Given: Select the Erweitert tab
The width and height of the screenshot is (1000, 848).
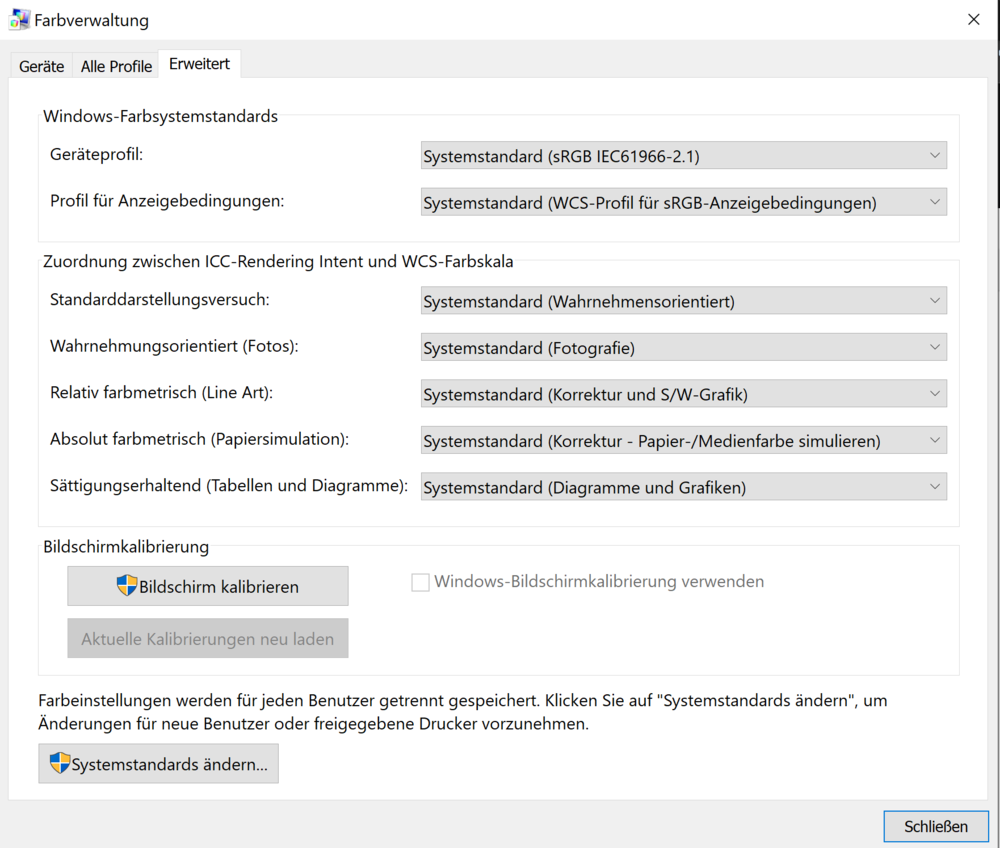Looking at the screenshot, I should (x=199, y=64).
